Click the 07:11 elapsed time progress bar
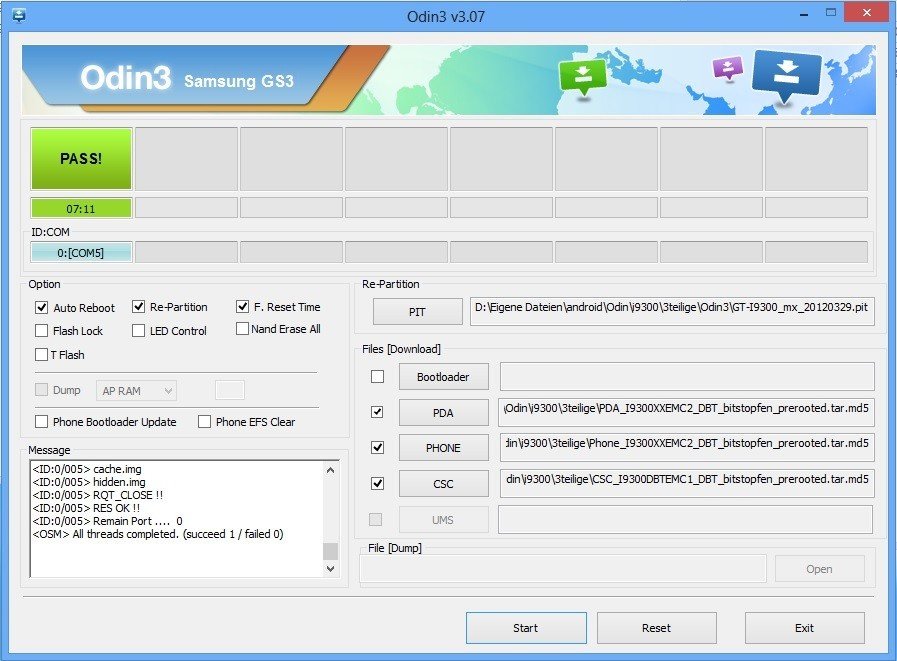Viewport: 897px width, 661px height. click(81, 208)
